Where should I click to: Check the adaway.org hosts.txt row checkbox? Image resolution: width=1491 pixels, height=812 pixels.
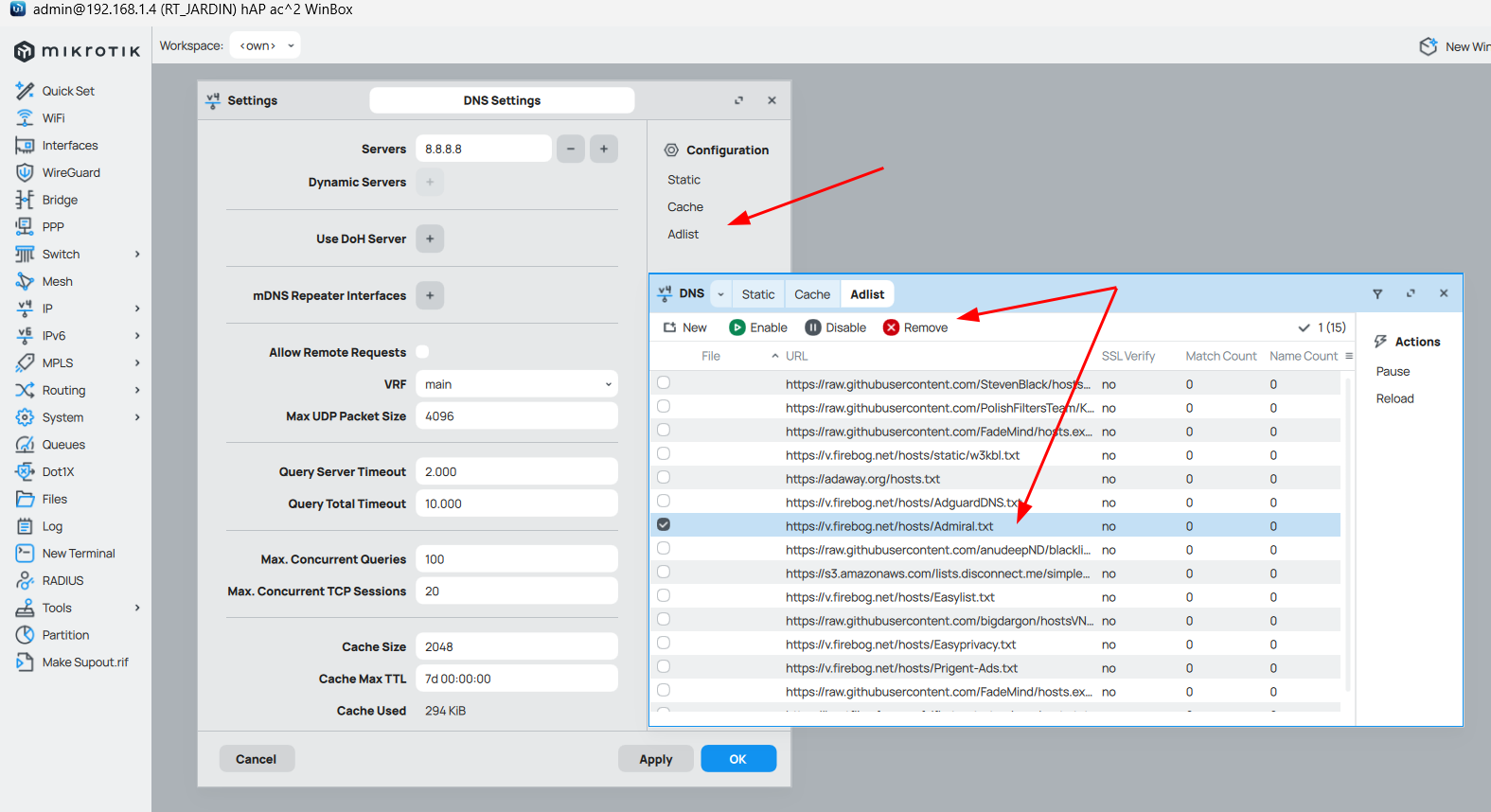[664, 478]
